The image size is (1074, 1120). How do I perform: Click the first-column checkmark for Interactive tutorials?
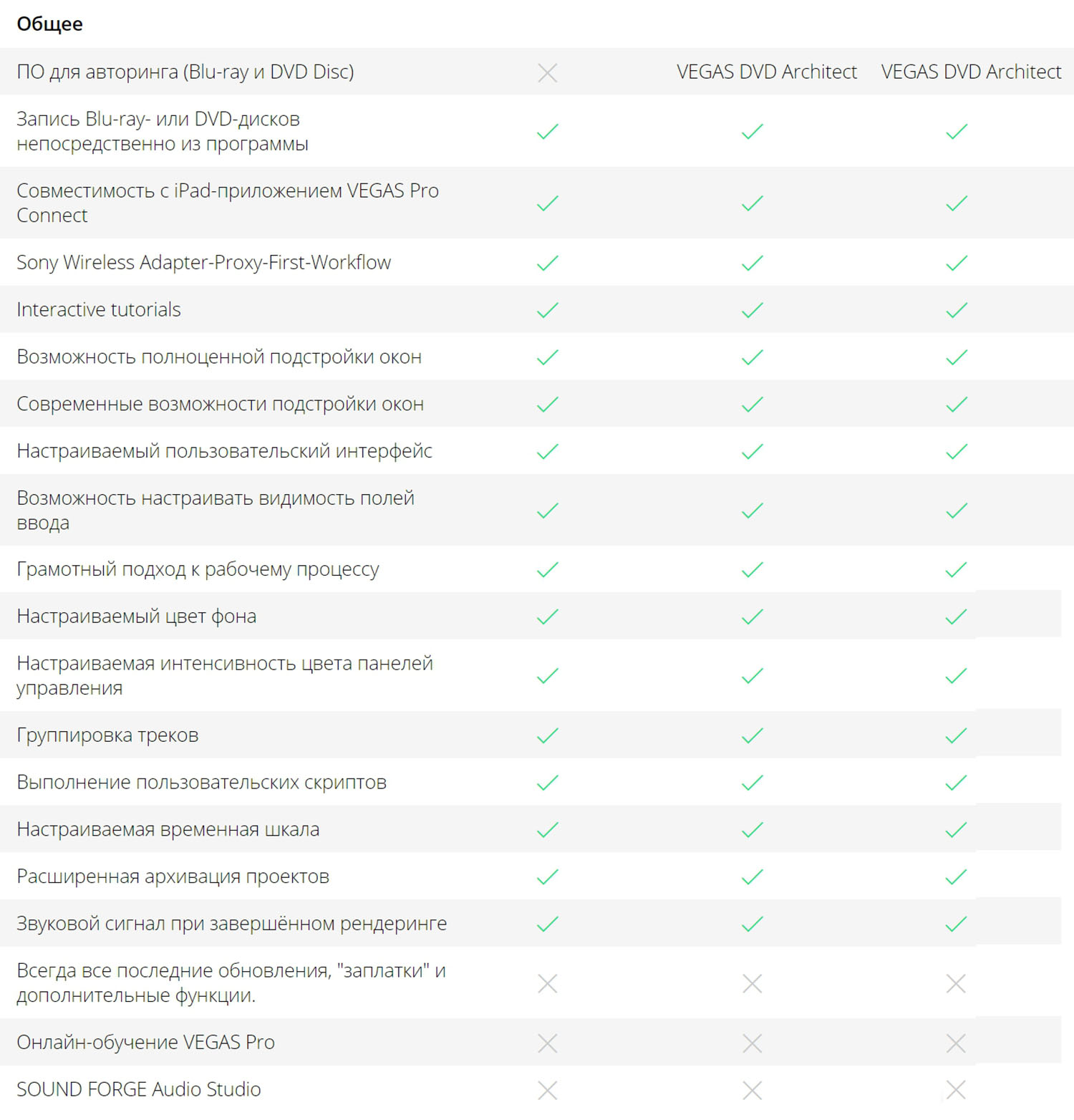tap(548, 310)
